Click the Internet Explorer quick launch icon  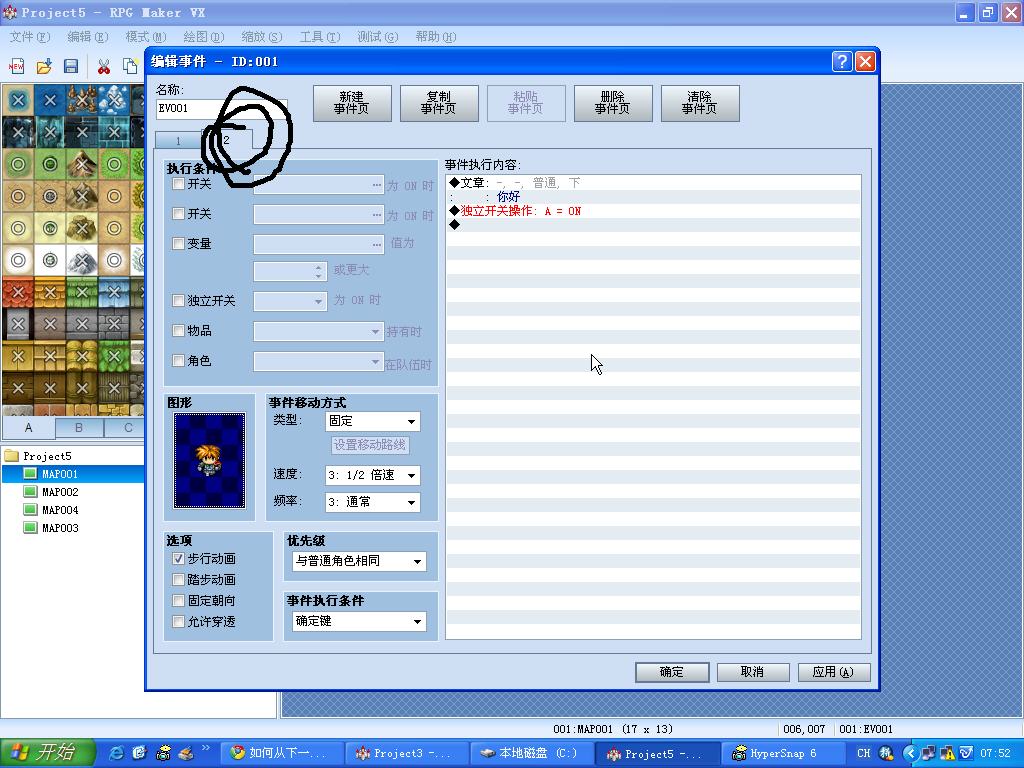pos(116,753)
